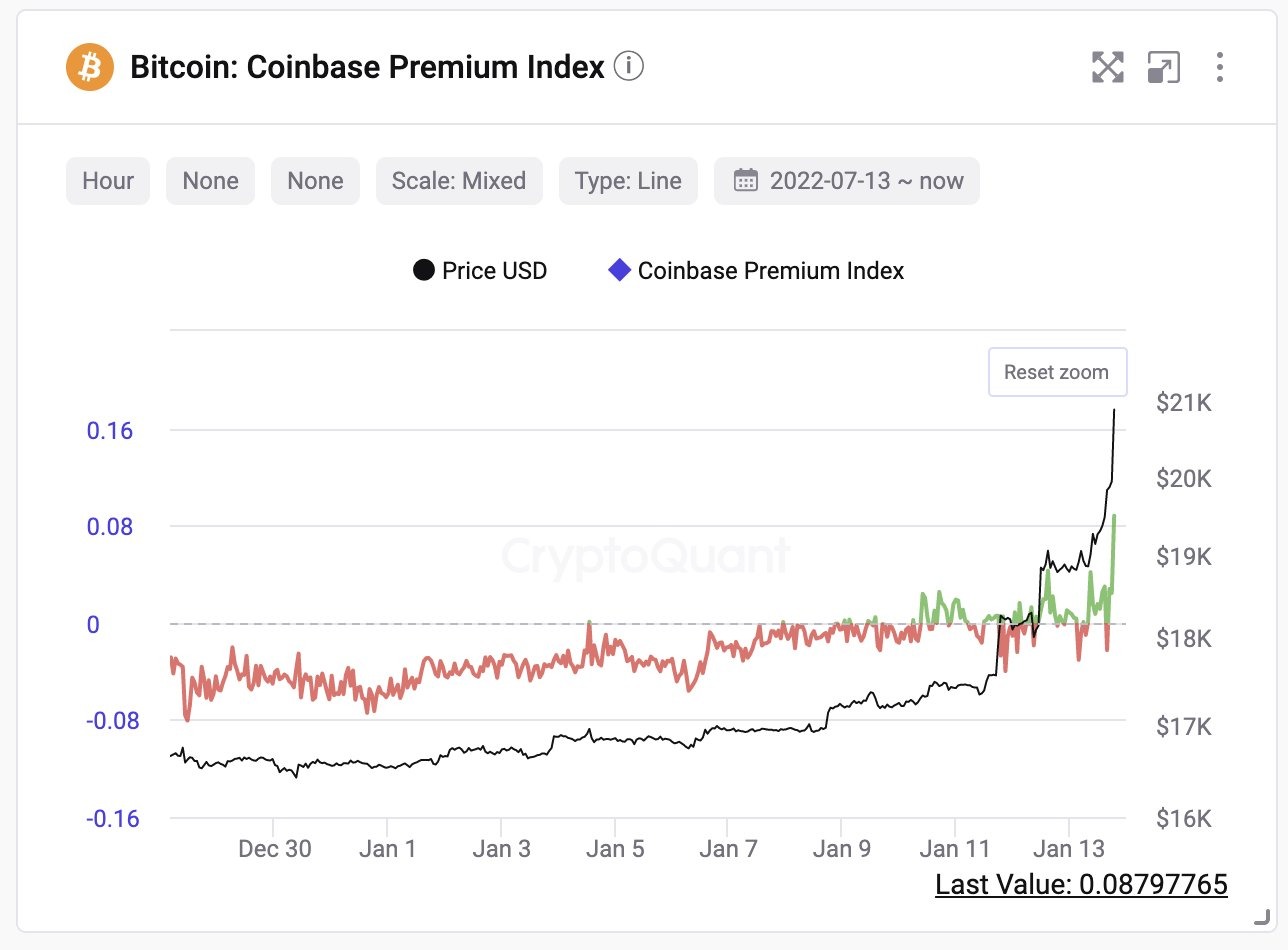
Task: Open the Scale: Mixed selector
Action: click(x=459, y=181)
